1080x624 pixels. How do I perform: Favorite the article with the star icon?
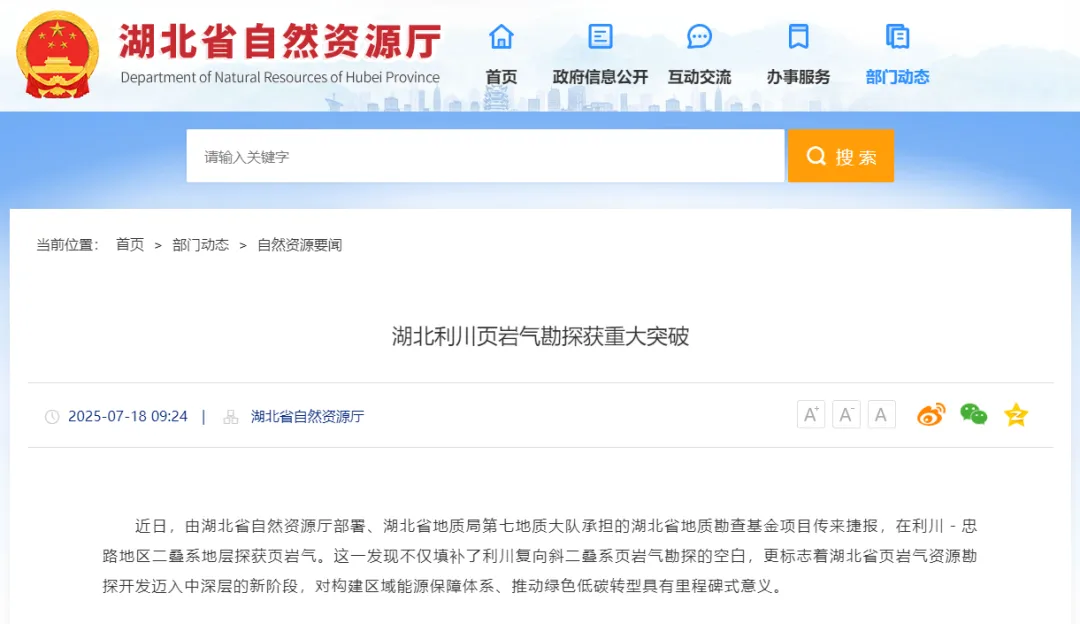1016,414
